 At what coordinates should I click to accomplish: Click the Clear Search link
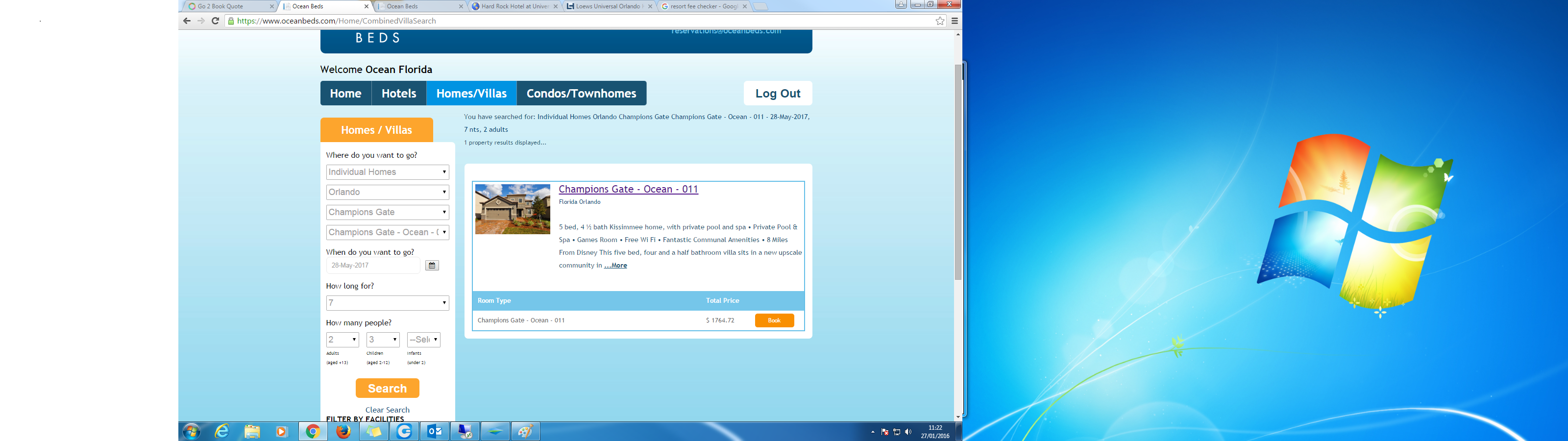click(387, 410)
